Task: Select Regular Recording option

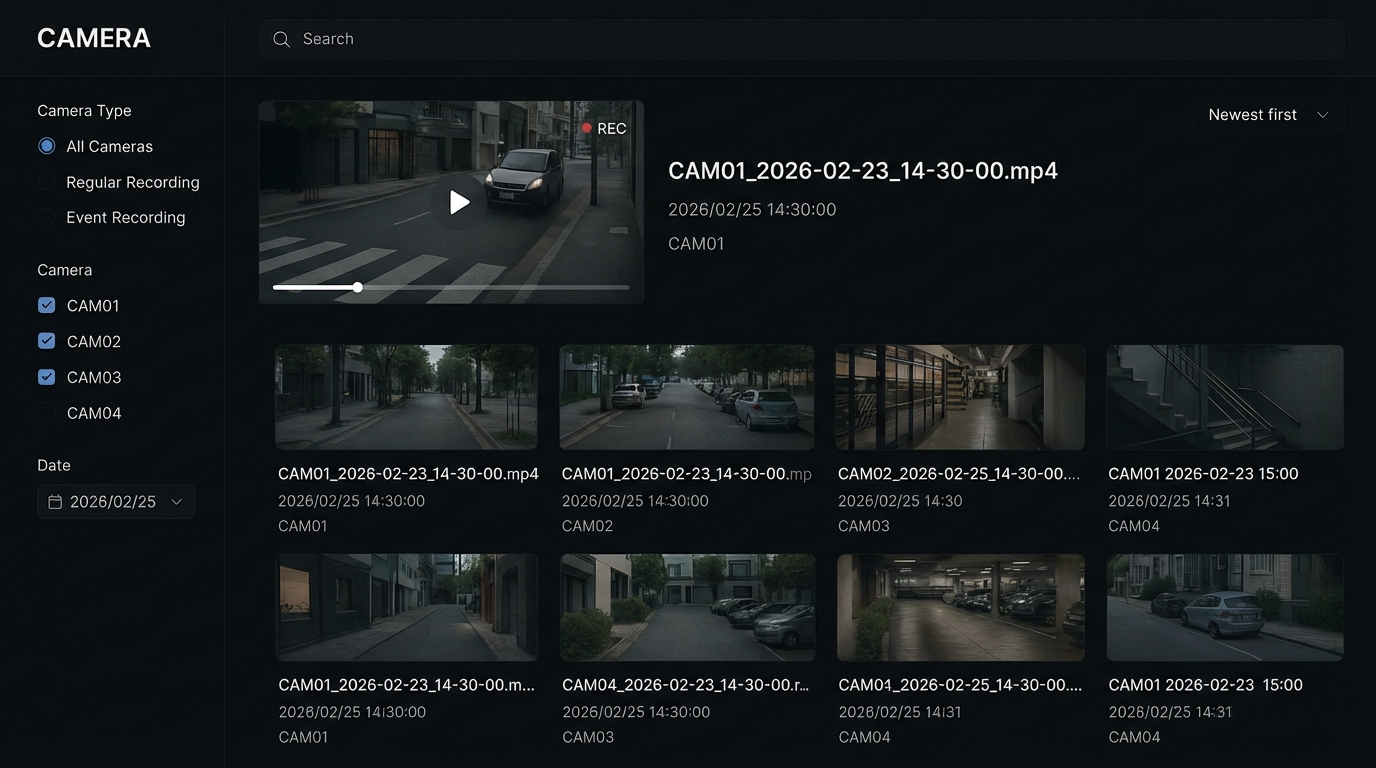Action: click(x=46, y=182)
